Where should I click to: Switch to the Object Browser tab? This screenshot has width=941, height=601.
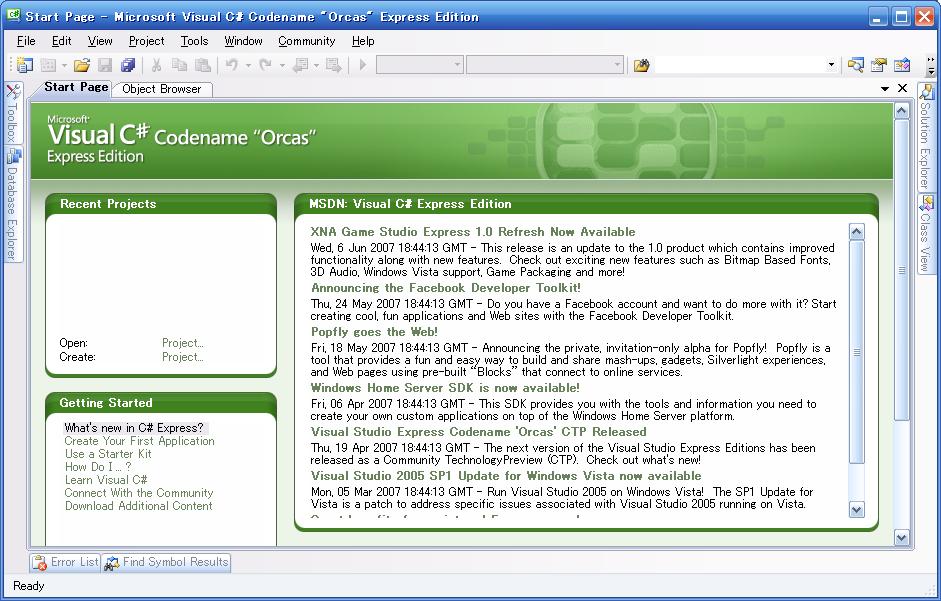tap(161, 89)
